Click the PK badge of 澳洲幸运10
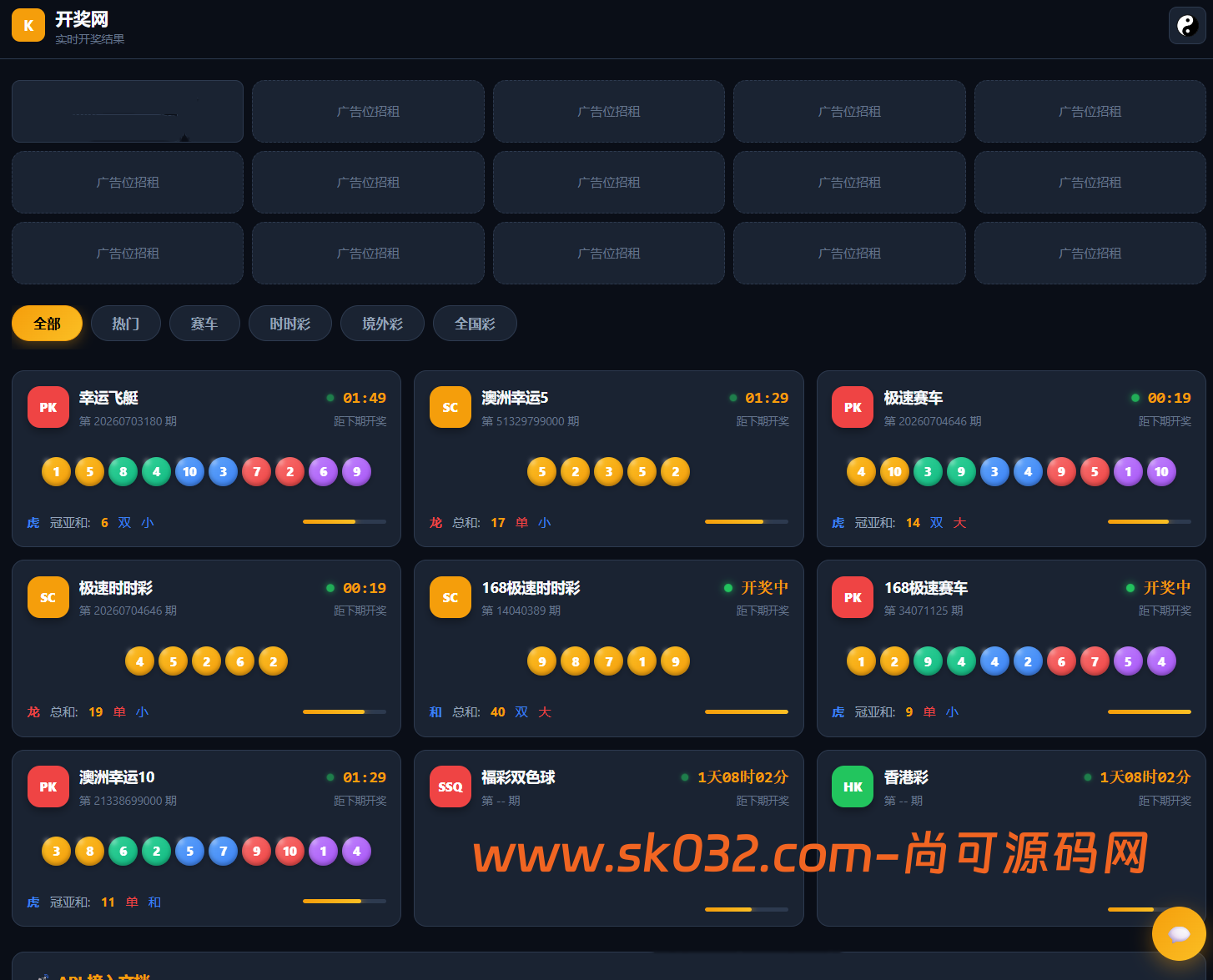This screenshot has height=980, width=1213. pyautogui.click(x=48, y=787)
